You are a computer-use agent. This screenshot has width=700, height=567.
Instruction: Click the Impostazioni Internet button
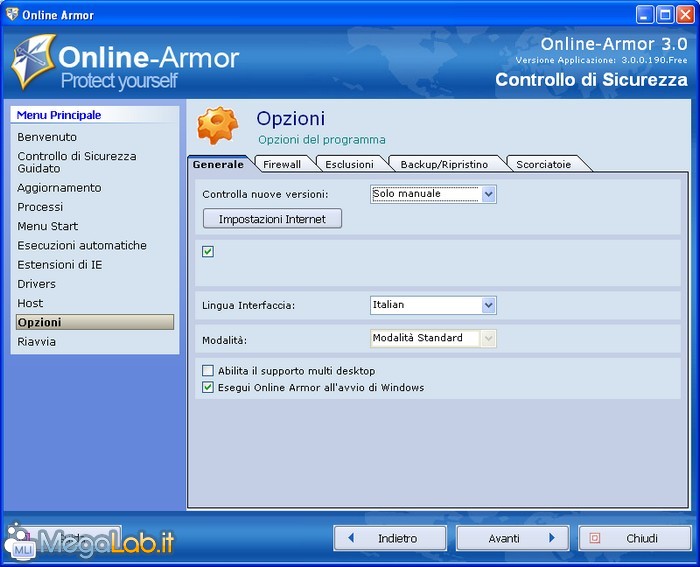(x=272, y=219)
